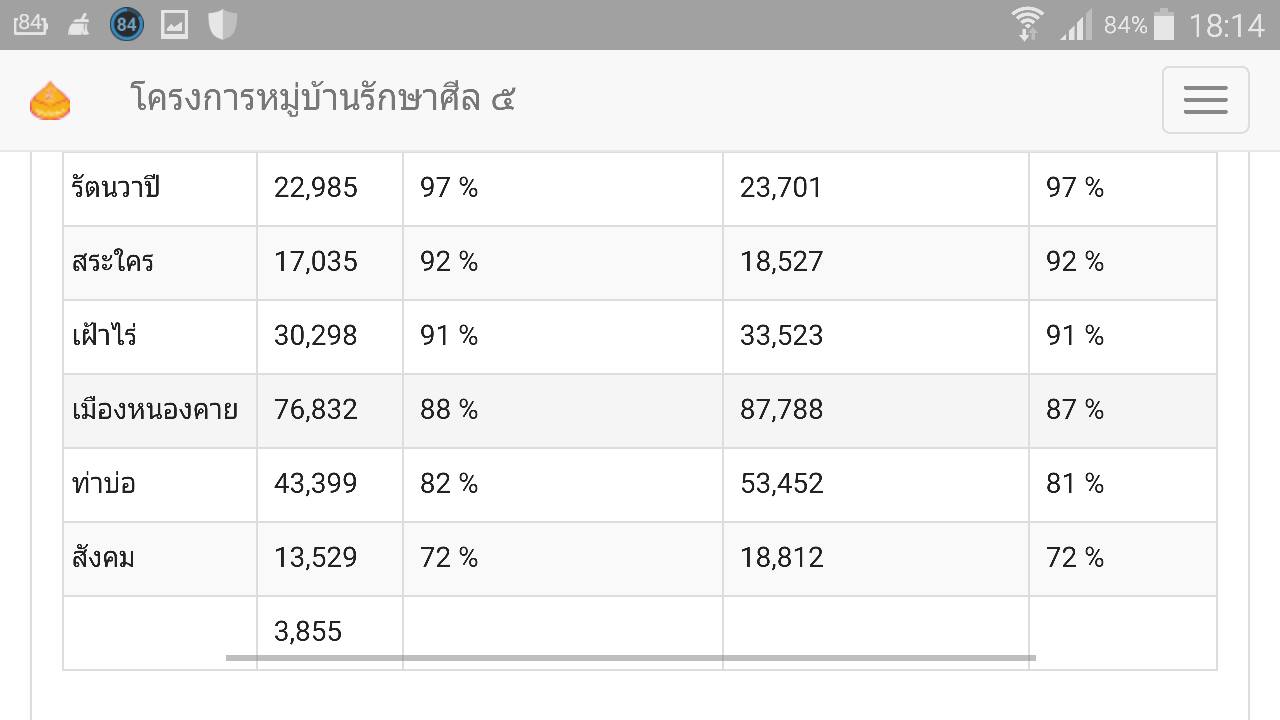
Task: Tap the round blue 84 notification icon
Action: point(126,24)
